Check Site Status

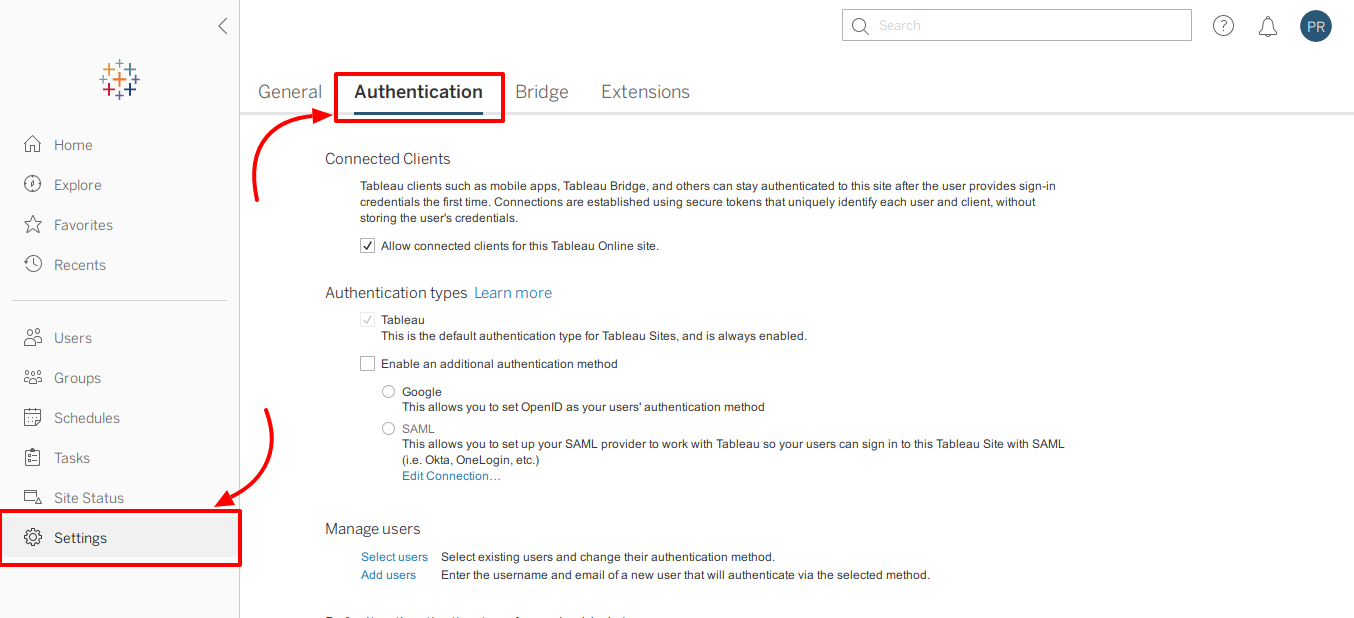(88, 497)
